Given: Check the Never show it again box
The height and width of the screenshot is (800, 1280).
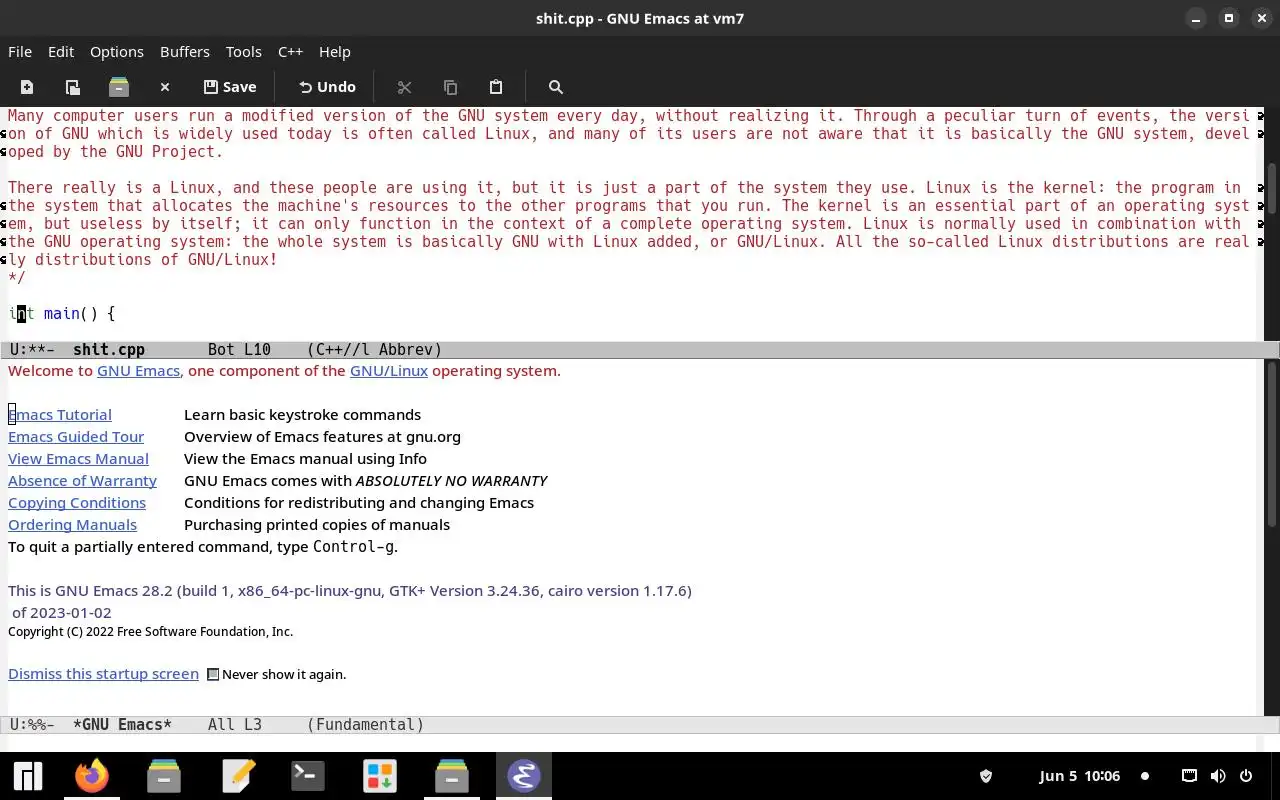Looking at the screenshot, I should [213, 674].
